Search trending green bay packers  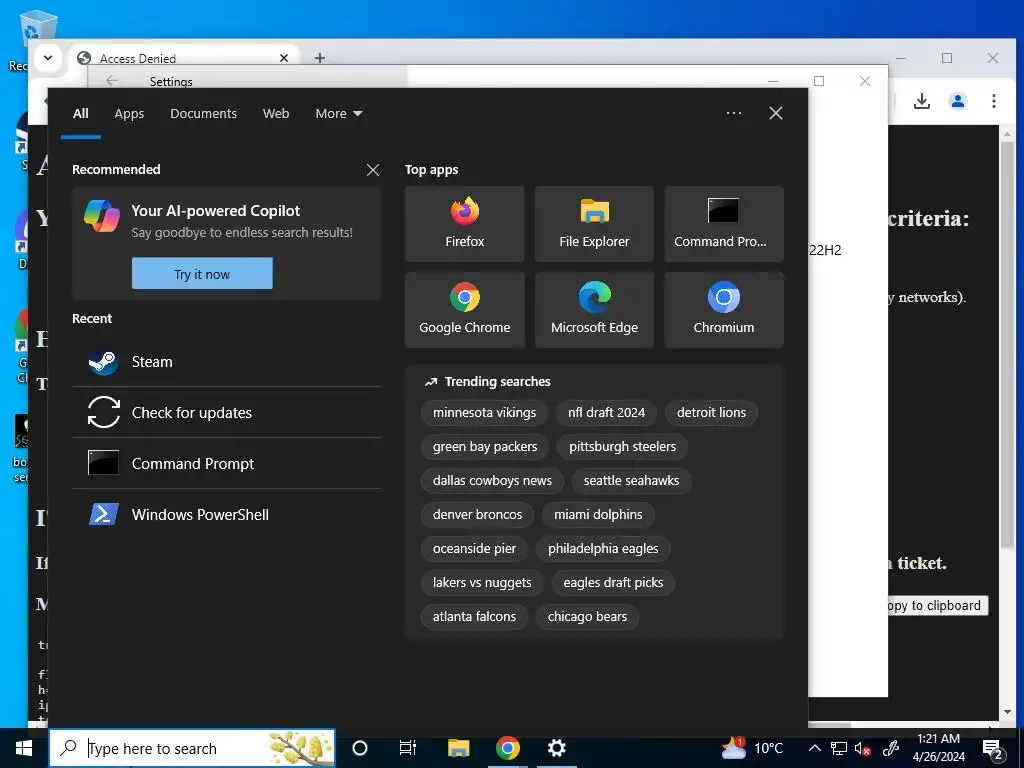(485, 447)
